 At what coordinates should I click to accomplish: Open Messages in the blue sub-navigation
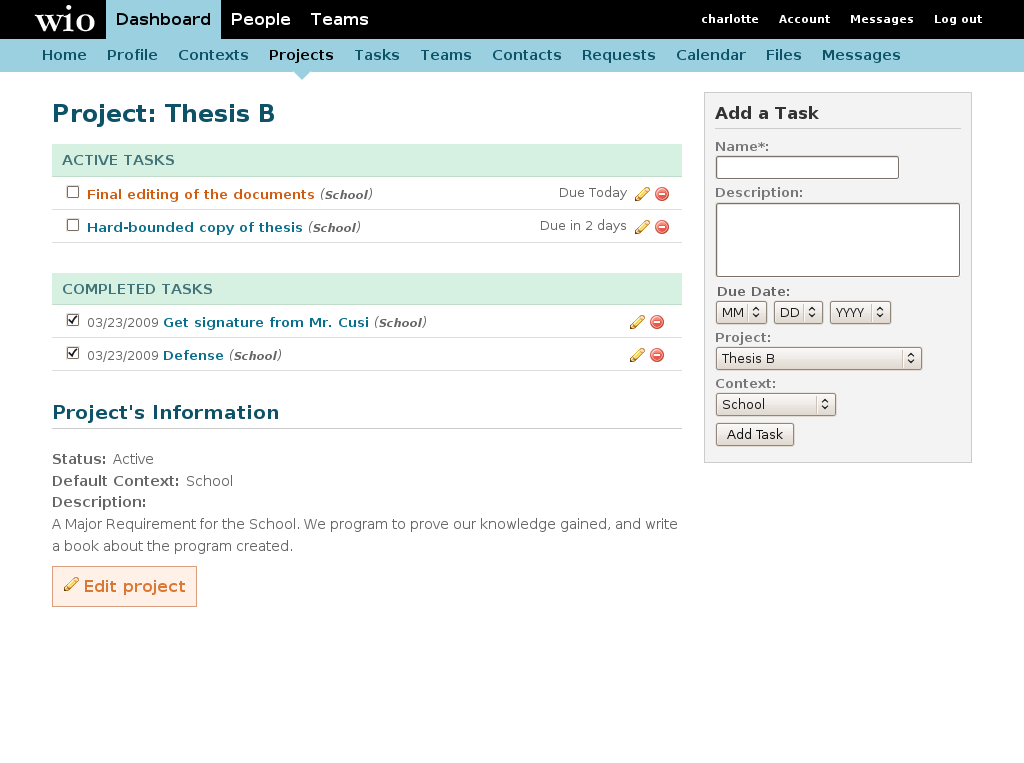click(861, 56)
